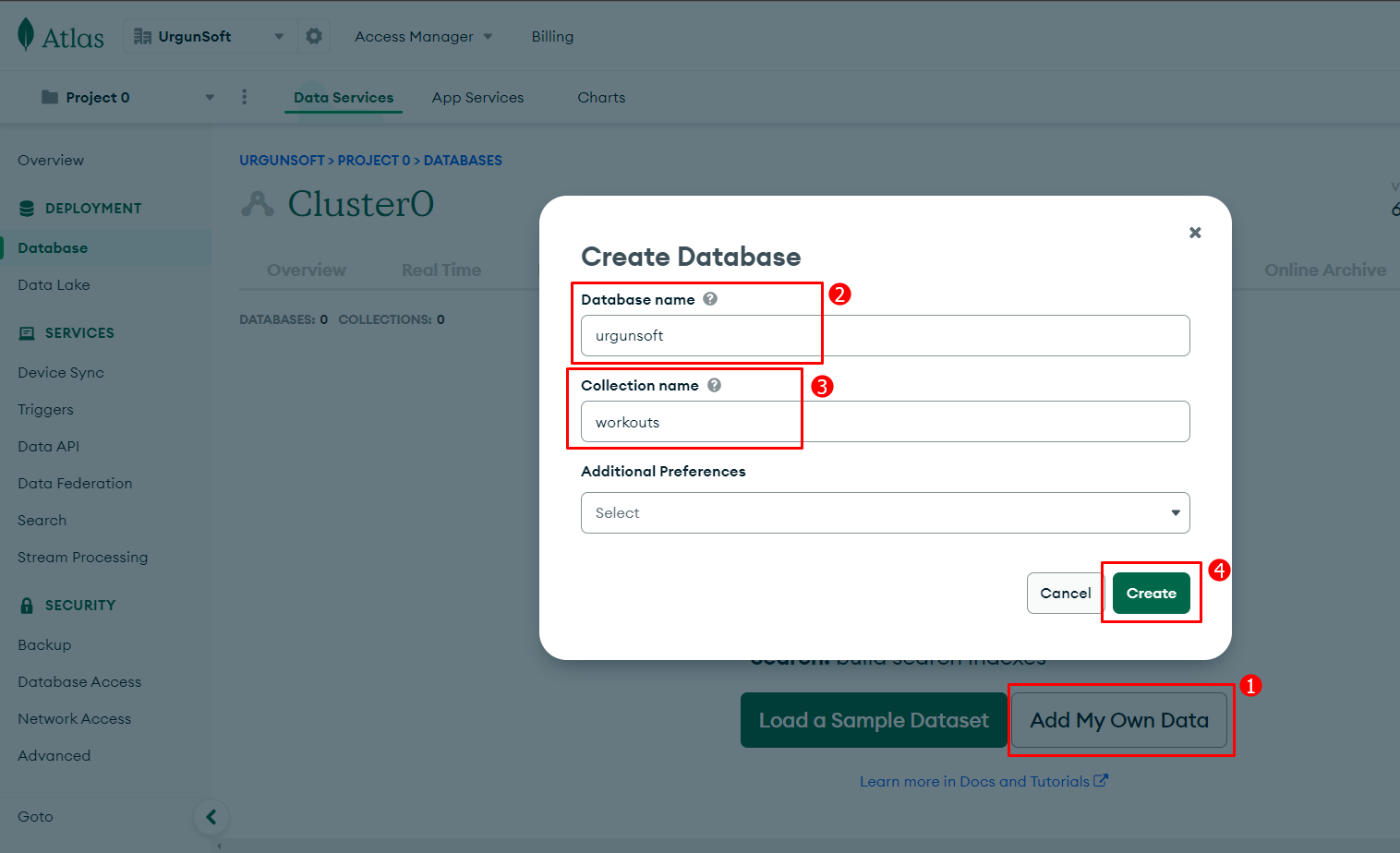Click the Create button
This screenshot has width=1400, height=853.
click(x=1152, y=593)
